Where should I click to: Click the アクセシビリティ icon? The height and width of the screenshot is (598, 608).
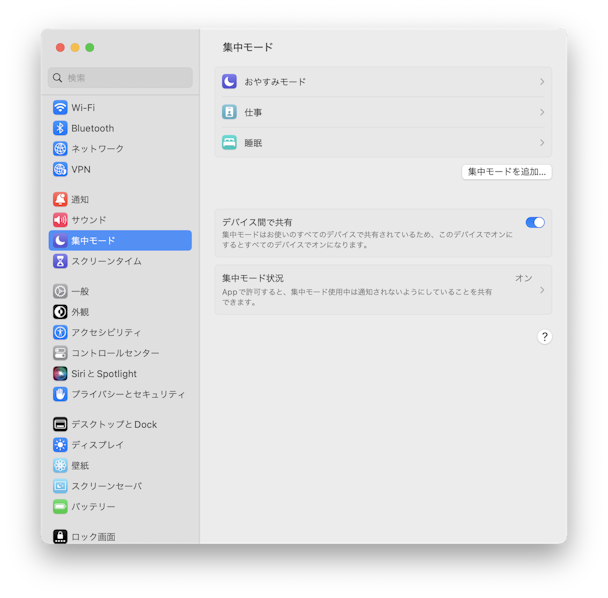click(x=60, y=332)
